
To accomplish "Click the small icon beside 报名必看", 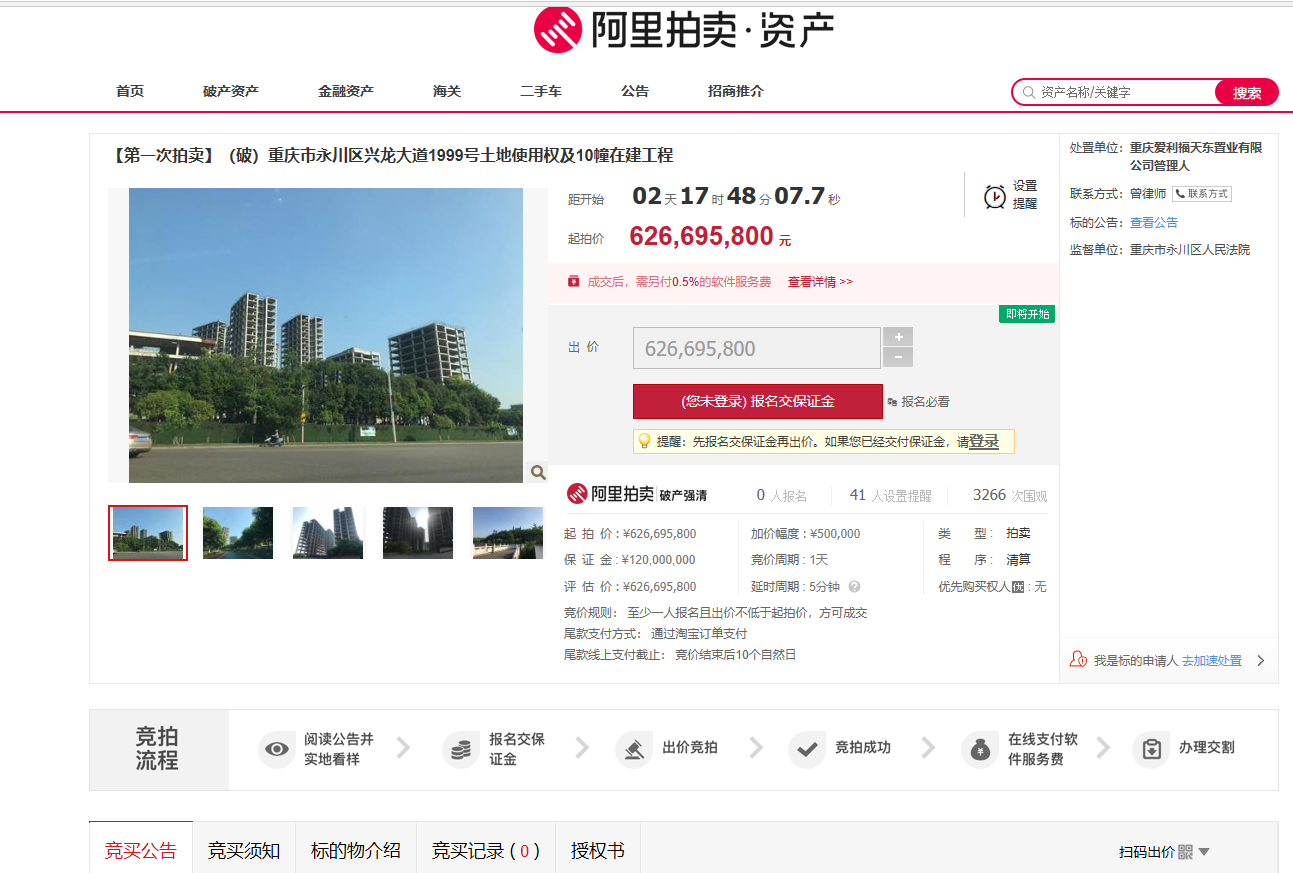I will [x=892, y=402].
